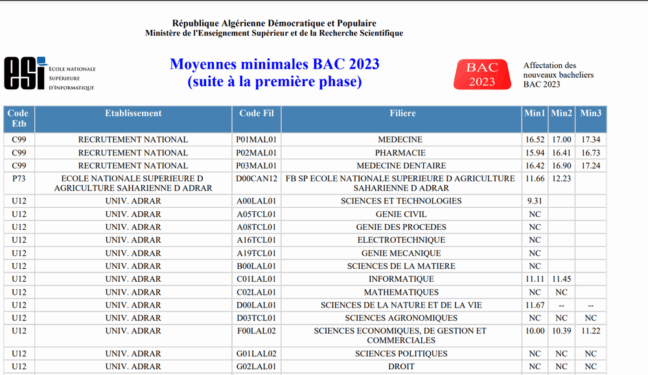The height and width of the screenshot is (375, 648).
Task: Select the value '17.34' for Medecine
Action: coord(591,140)
